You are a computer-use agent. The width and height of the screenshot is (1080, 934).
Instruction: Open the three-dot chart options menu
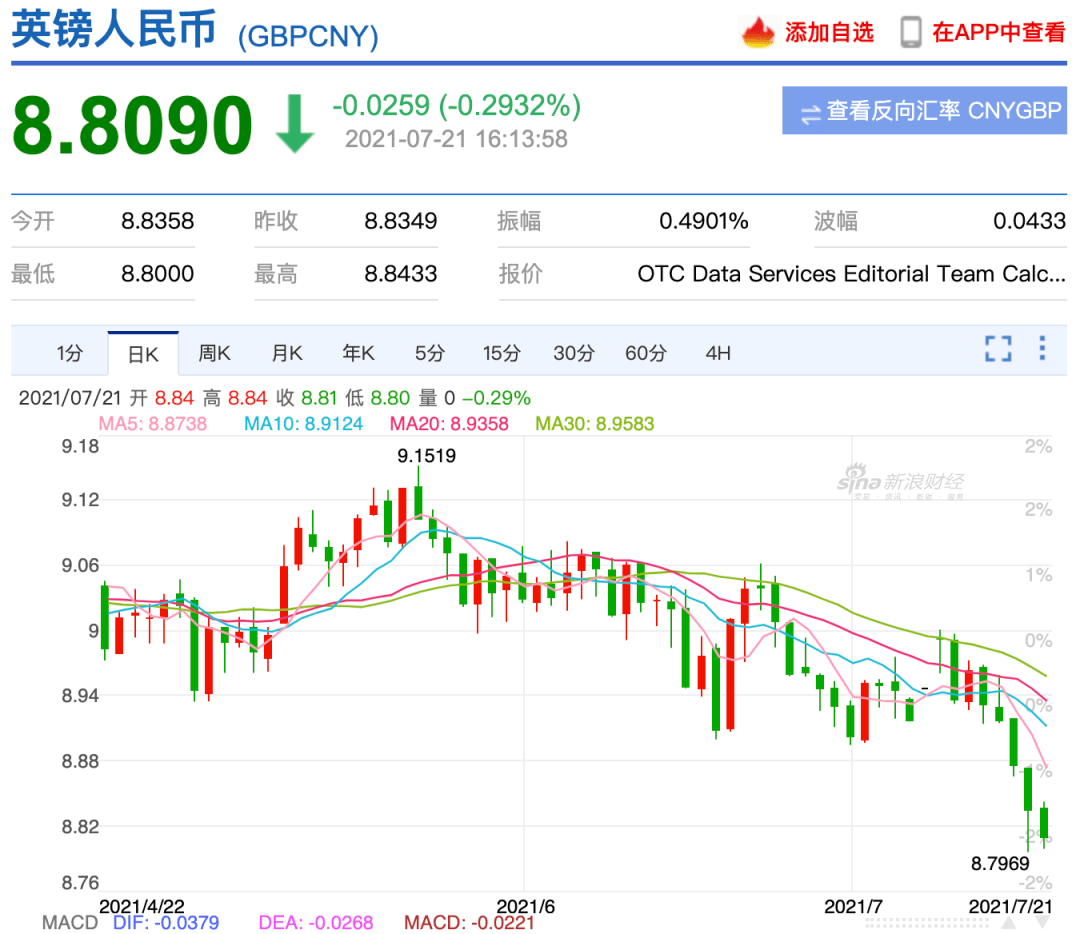[1042, 348]
